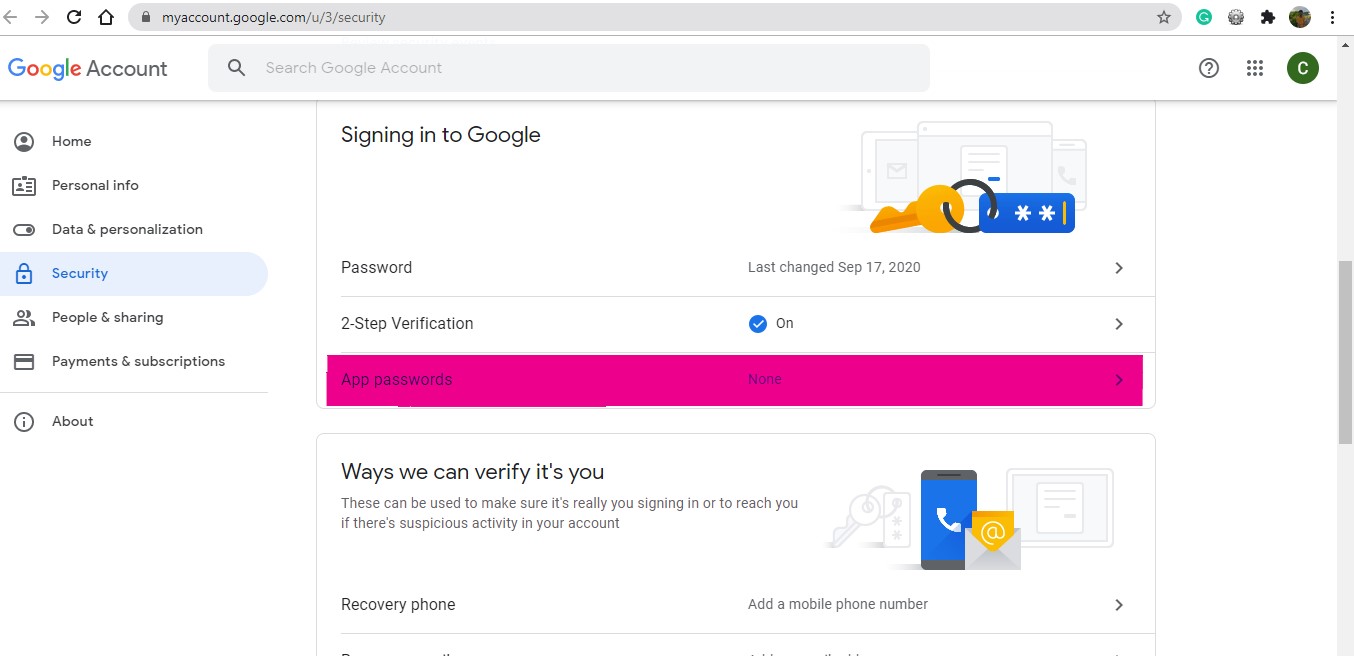
Task: Go to Data & personalization section
Action: (127, 229)
